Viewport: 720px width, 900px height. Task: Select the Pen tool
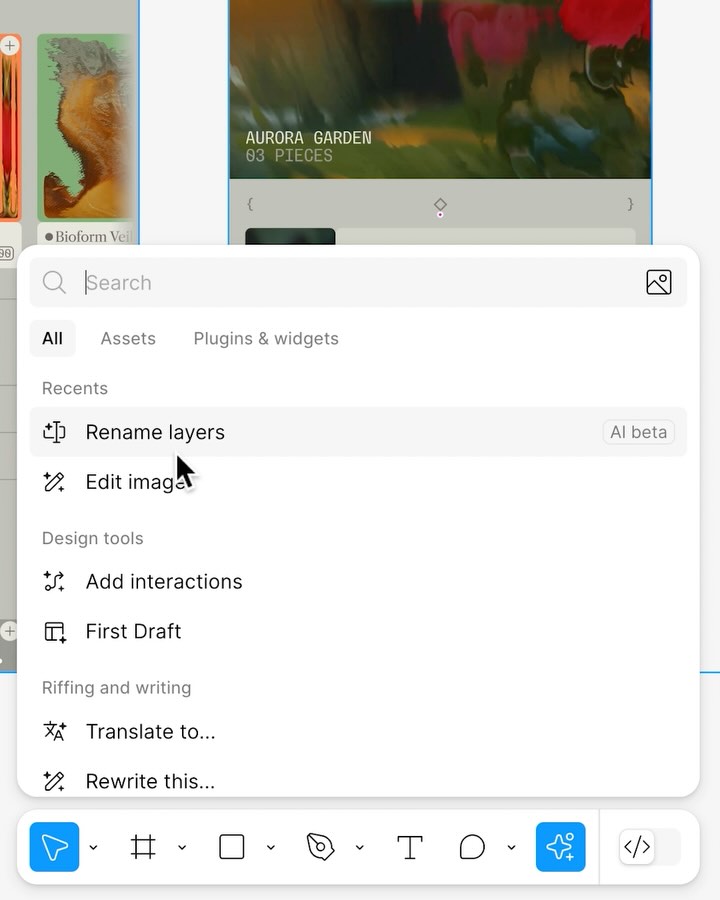click(x=320, y=847)
